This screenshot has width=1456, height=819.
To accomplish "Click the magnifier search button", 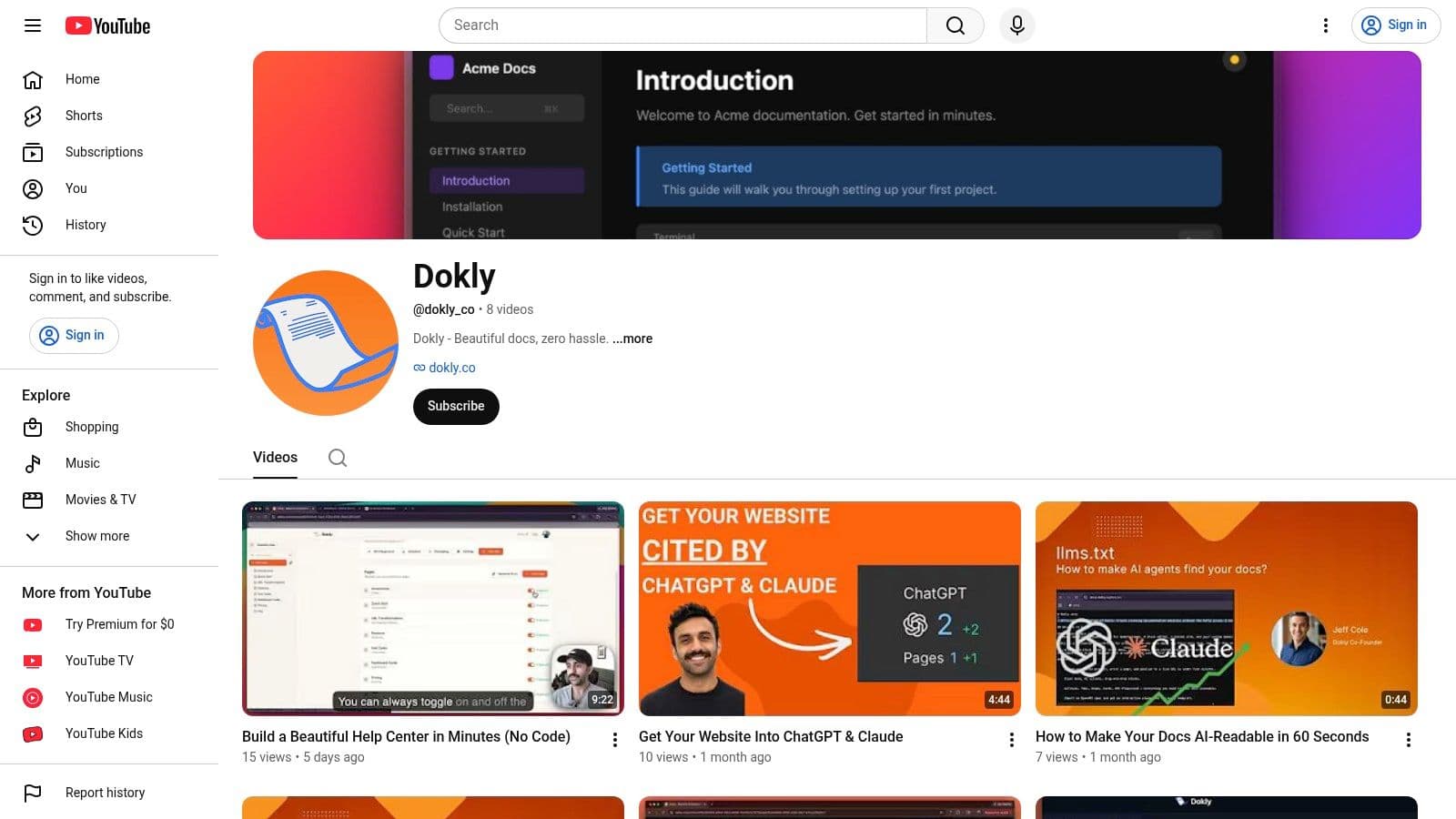I will coord(955,25).
